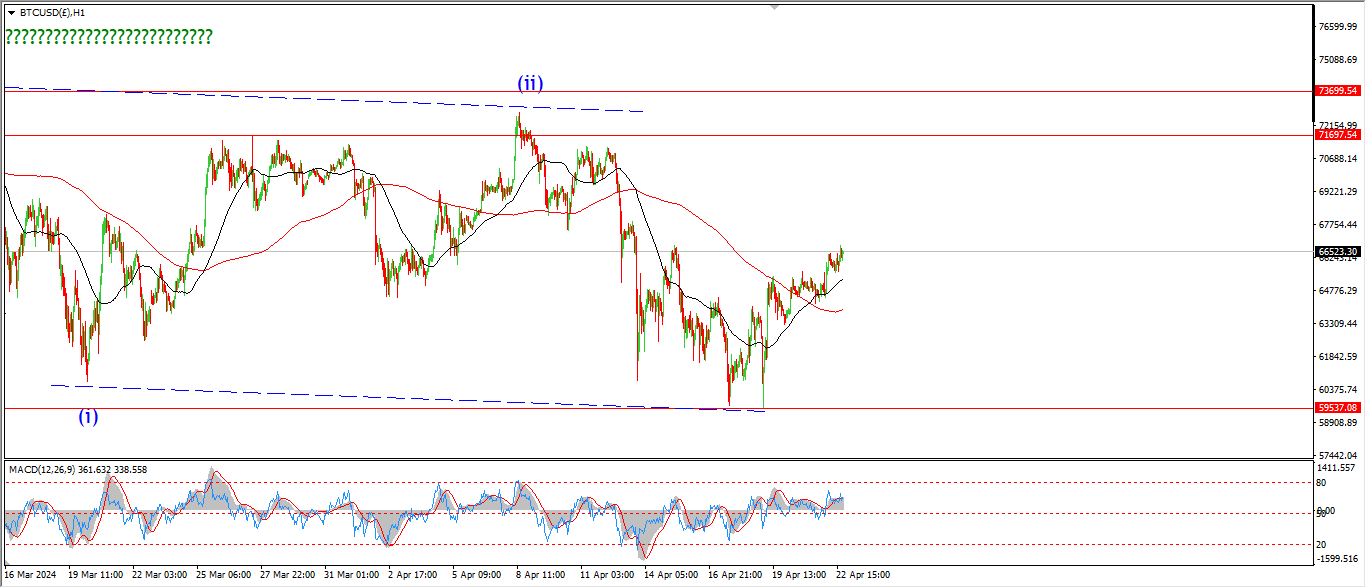Select the blue (ii) wave label

(530, 84)
